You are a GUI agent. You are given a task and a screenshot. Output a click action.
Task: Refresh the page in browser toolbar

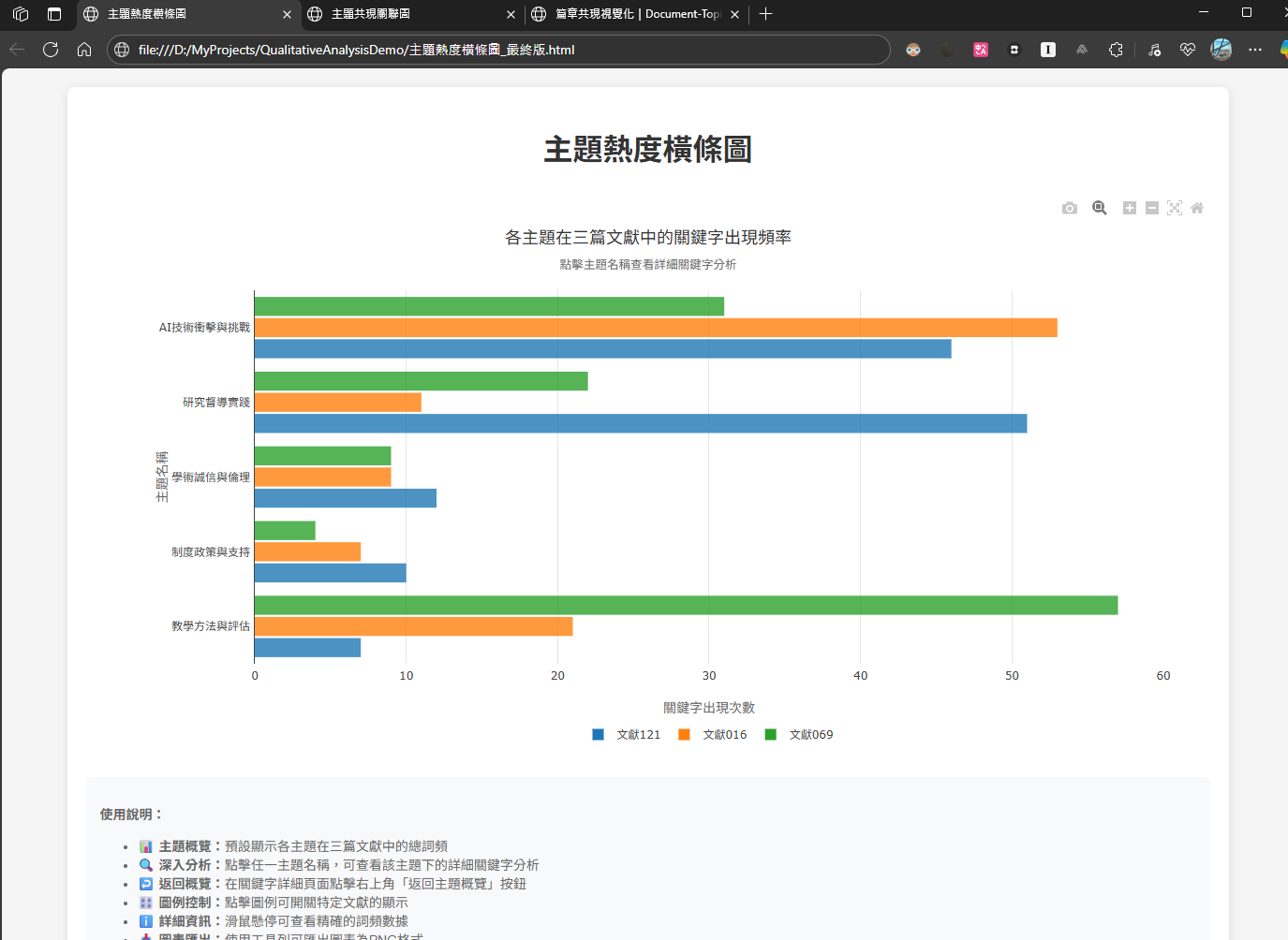pyautogui.click(x=51, y=50)
